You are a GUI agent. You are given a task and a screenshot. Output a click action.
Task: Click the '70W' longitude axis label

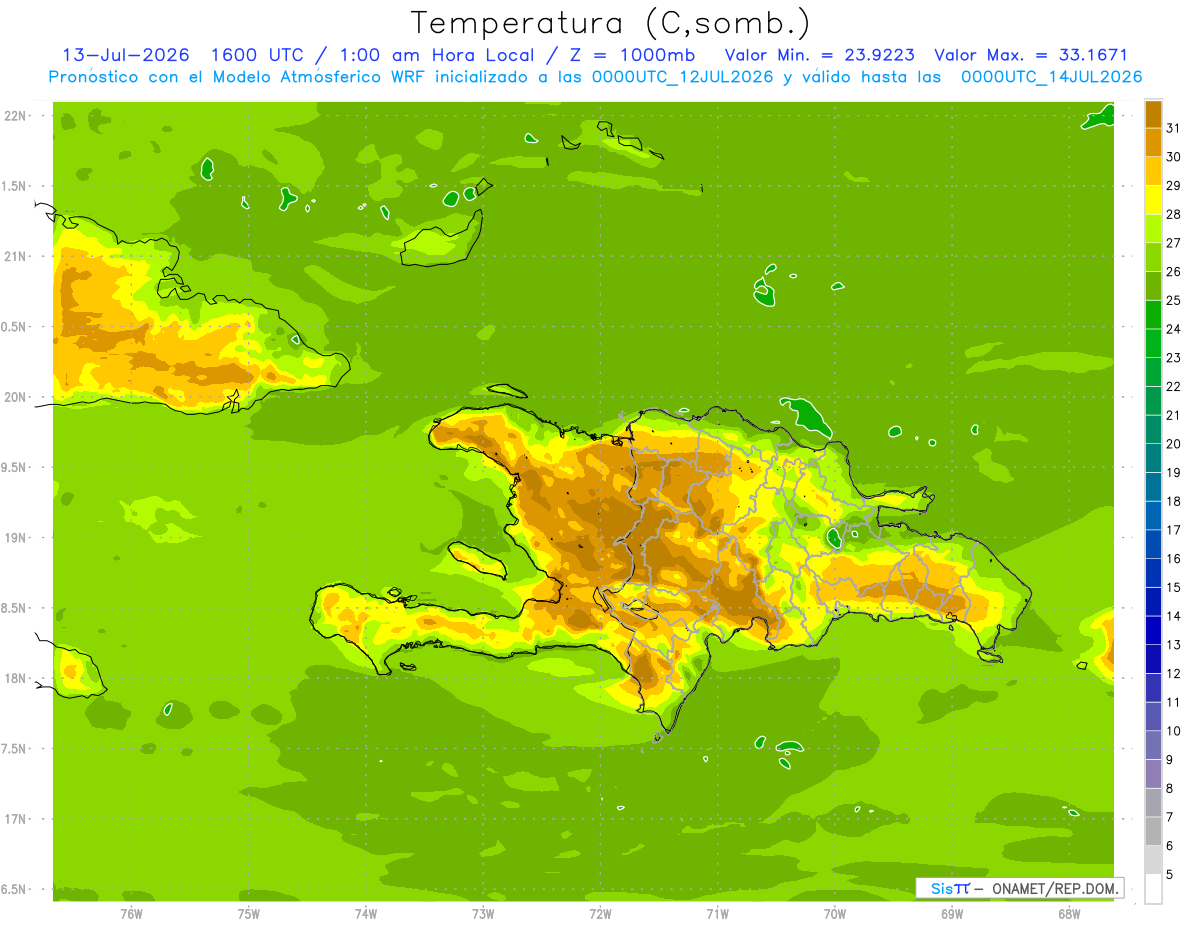coord(835,914)
